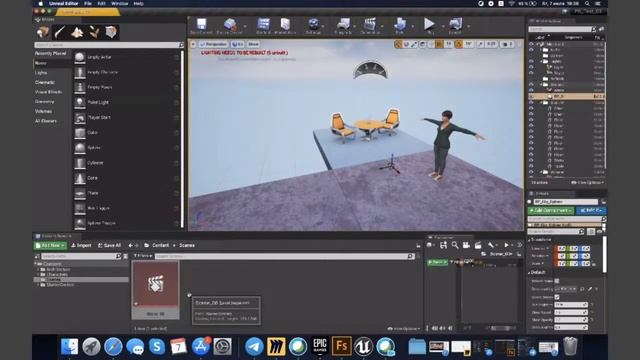
Task: Open the Build options dropdown arrow
Action: pyautogui.click(x=413, y=26)
